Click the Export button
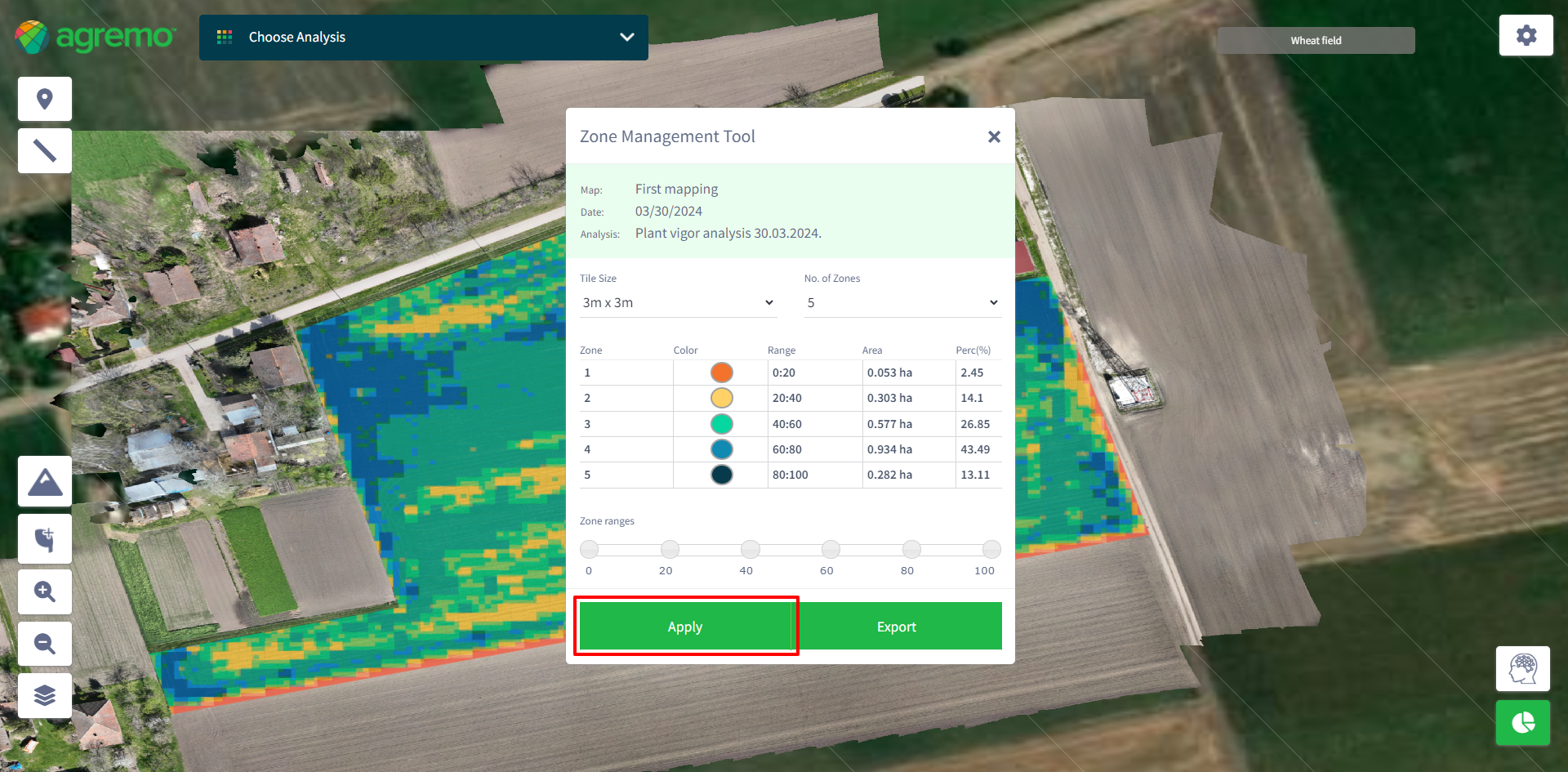The width and height of the screenshot is (1568, 772). point(896,627)
